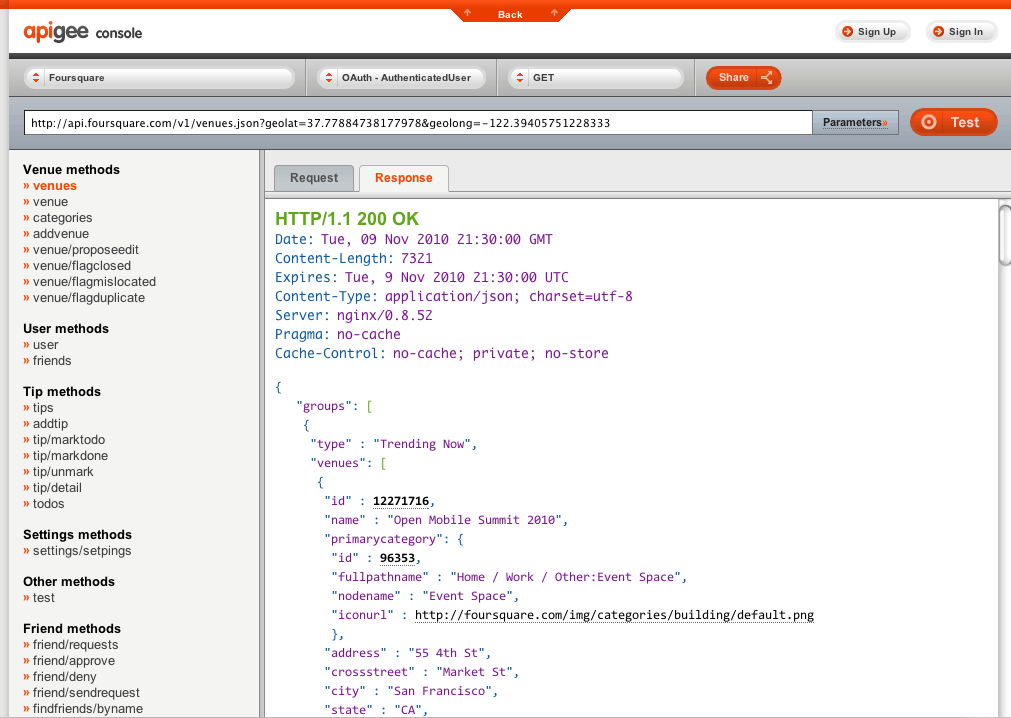Click the HTTP/1.1 200 OK status line
Viewport: 1011px width, 718px height.
point(347,219)
